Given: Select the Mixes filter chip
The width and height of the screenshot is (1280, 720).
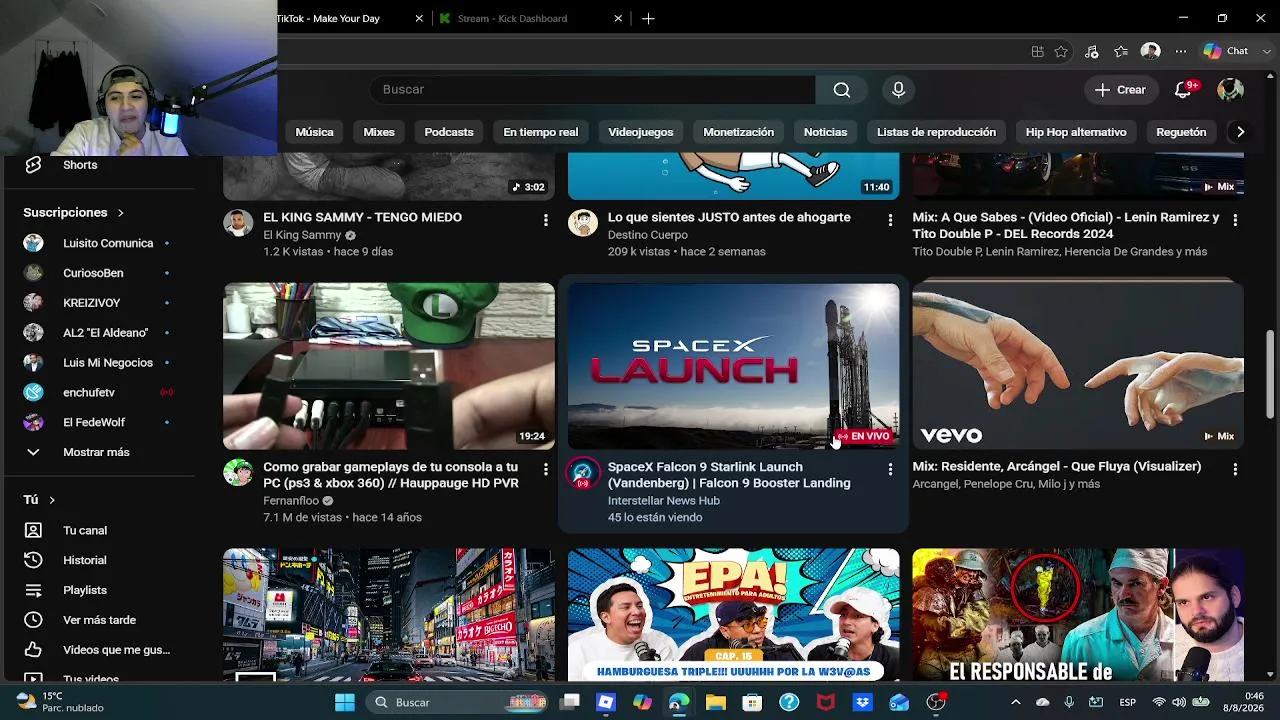Looking at the screenshot, I should 379,132.
